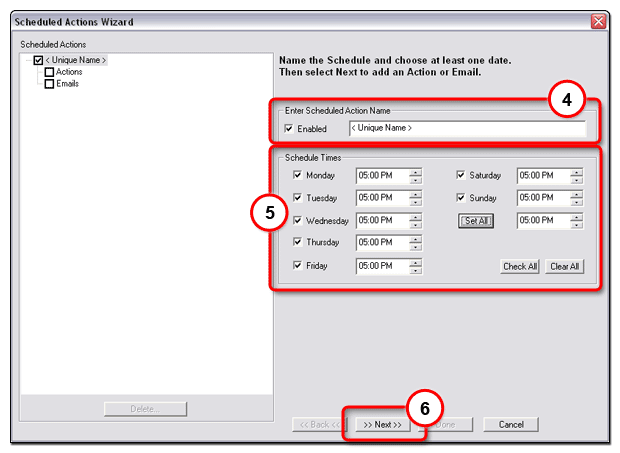This screenshot has width=620, height=453.
Task: Increase Sunday time with up arrow
Action: pos(576,194)
